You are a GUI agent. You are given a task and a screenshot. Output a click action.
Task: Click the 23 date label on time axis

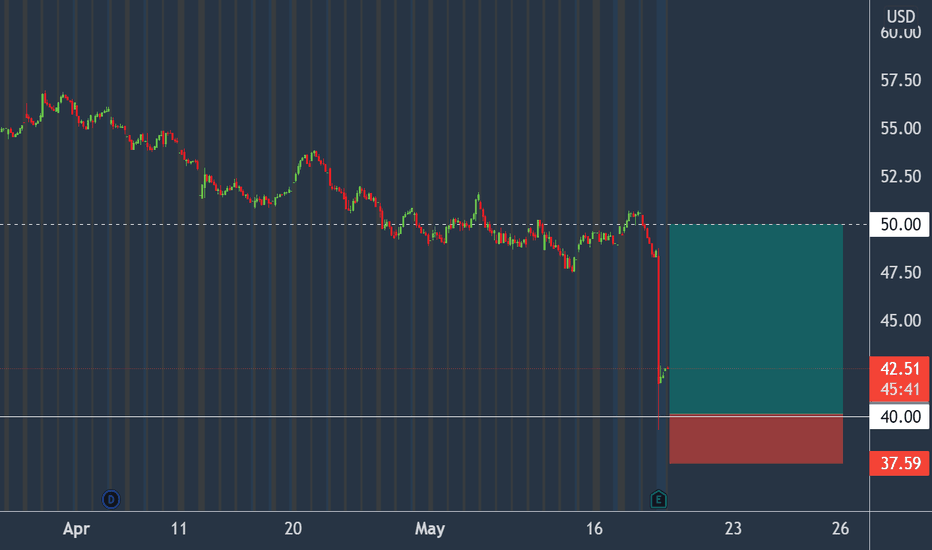[x=733, y=529]
